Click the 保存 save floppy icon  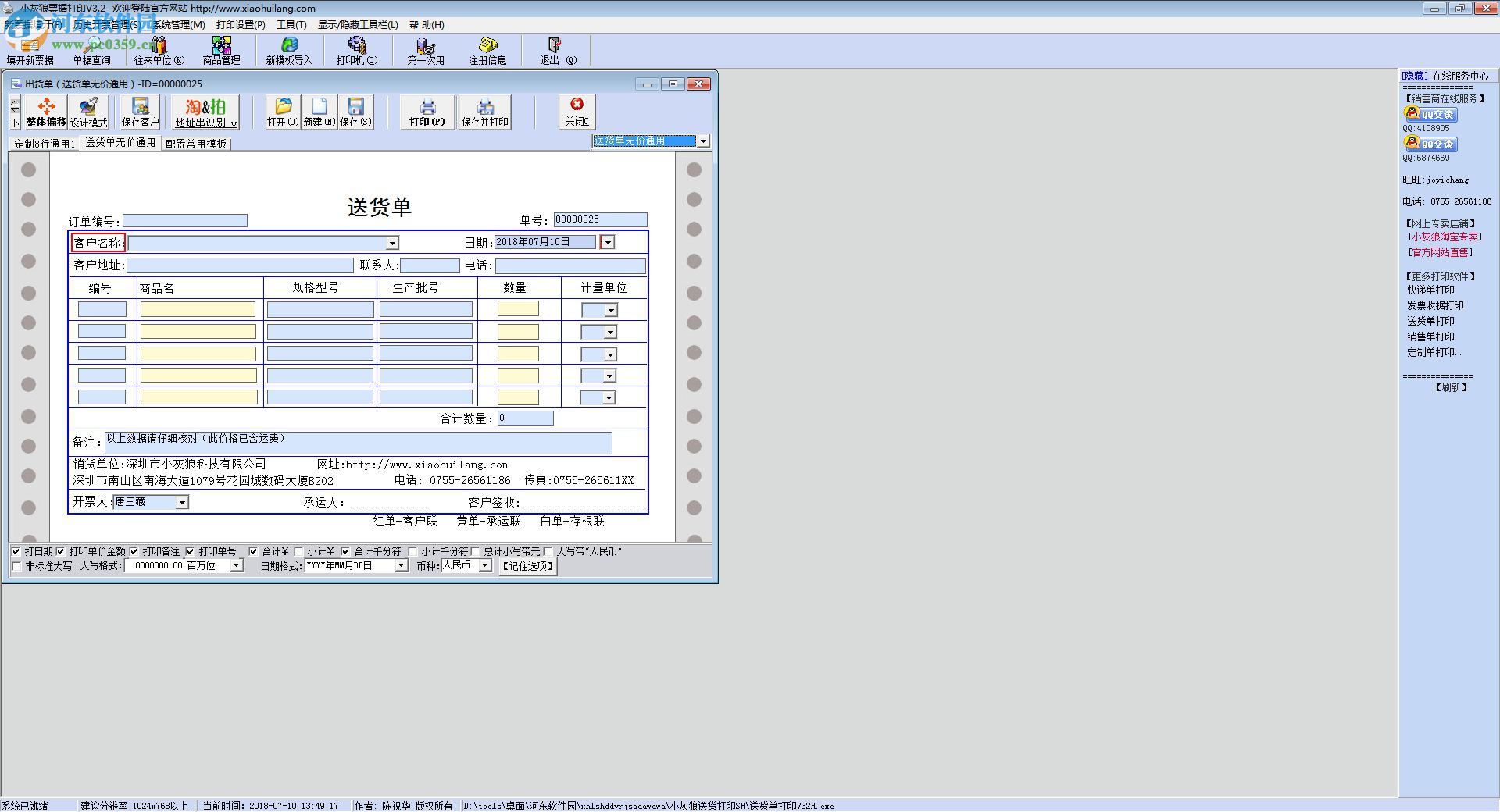pyautogui.click(x=355, y=112)
